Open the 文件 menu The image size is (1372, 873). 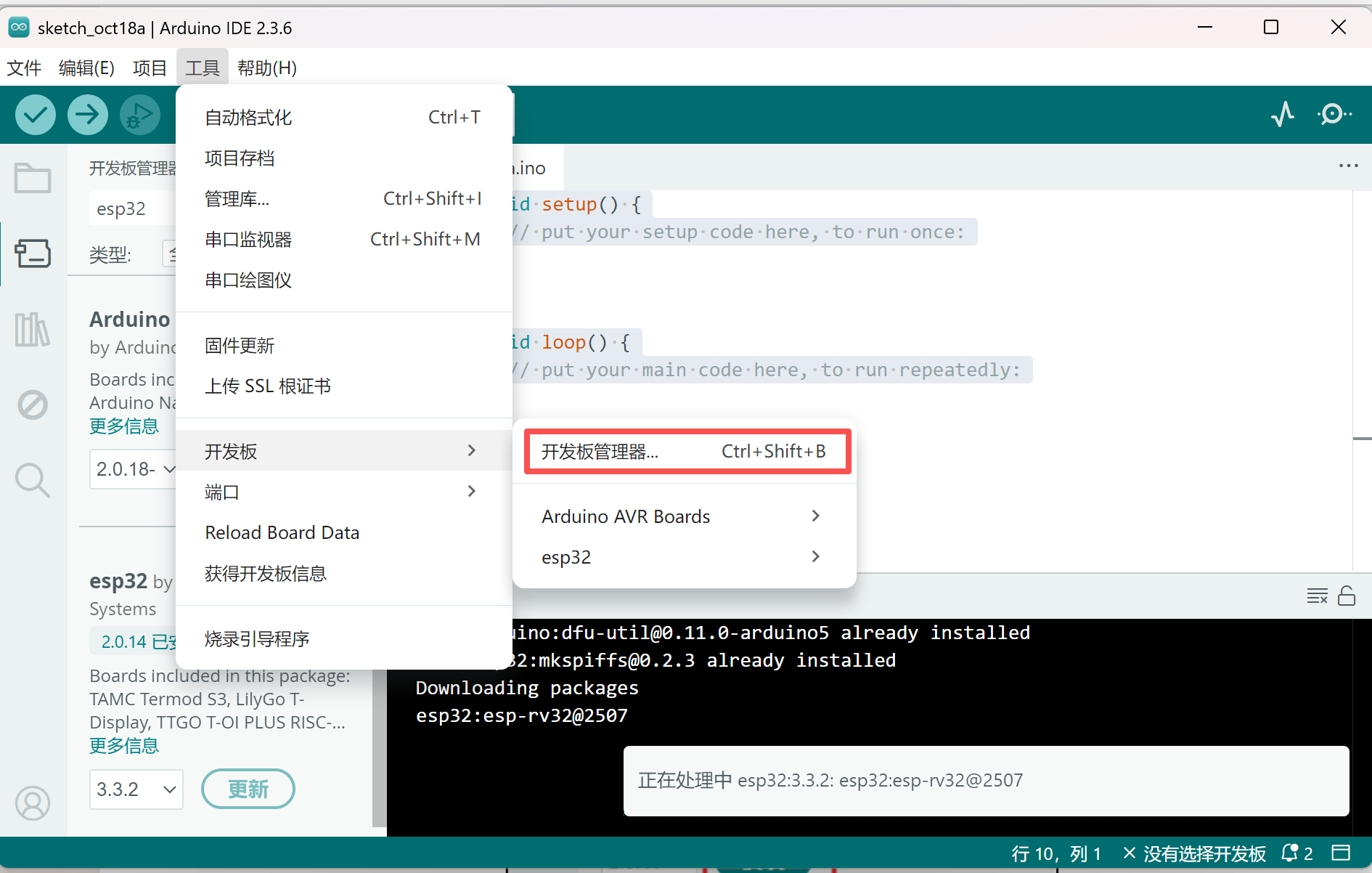[x=24, y=67]
